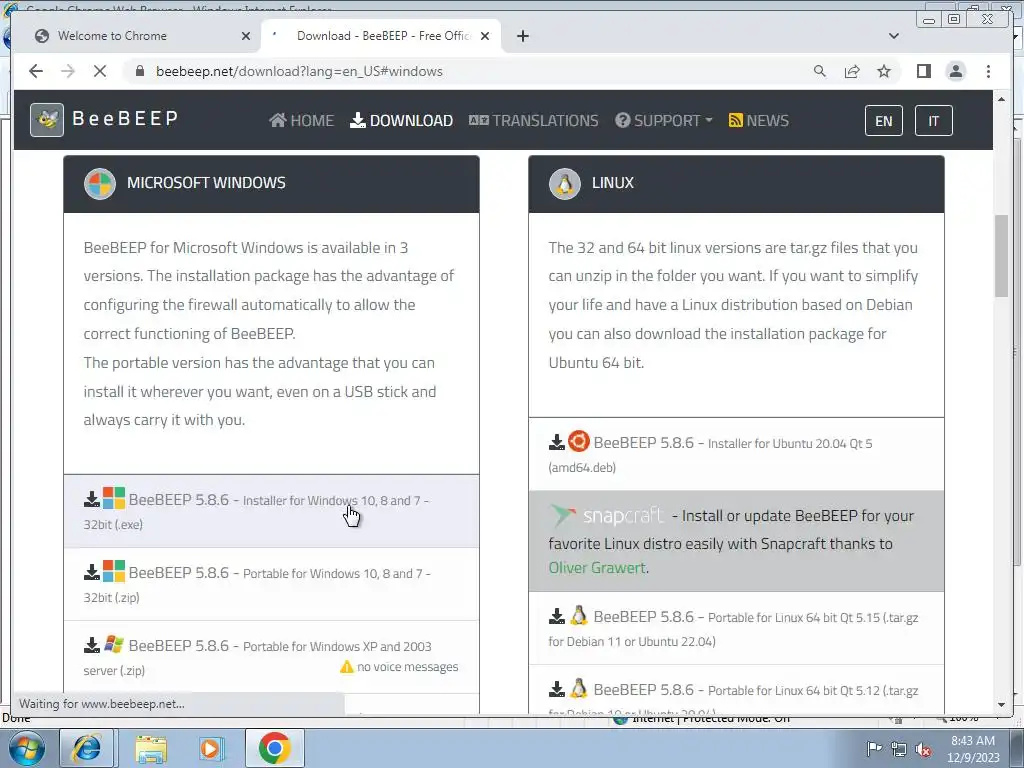Image resolution: width=1024 pixels, height=768 pixels.
Task: Stop the page loading with the X button
Action: pyautogui.click(x=100, y=71)
